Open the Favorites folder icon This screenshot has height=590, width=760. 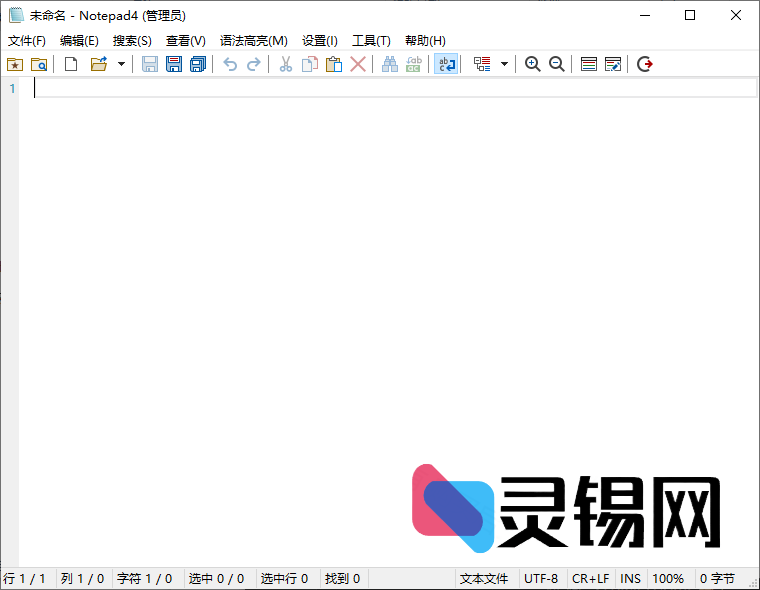15,64
